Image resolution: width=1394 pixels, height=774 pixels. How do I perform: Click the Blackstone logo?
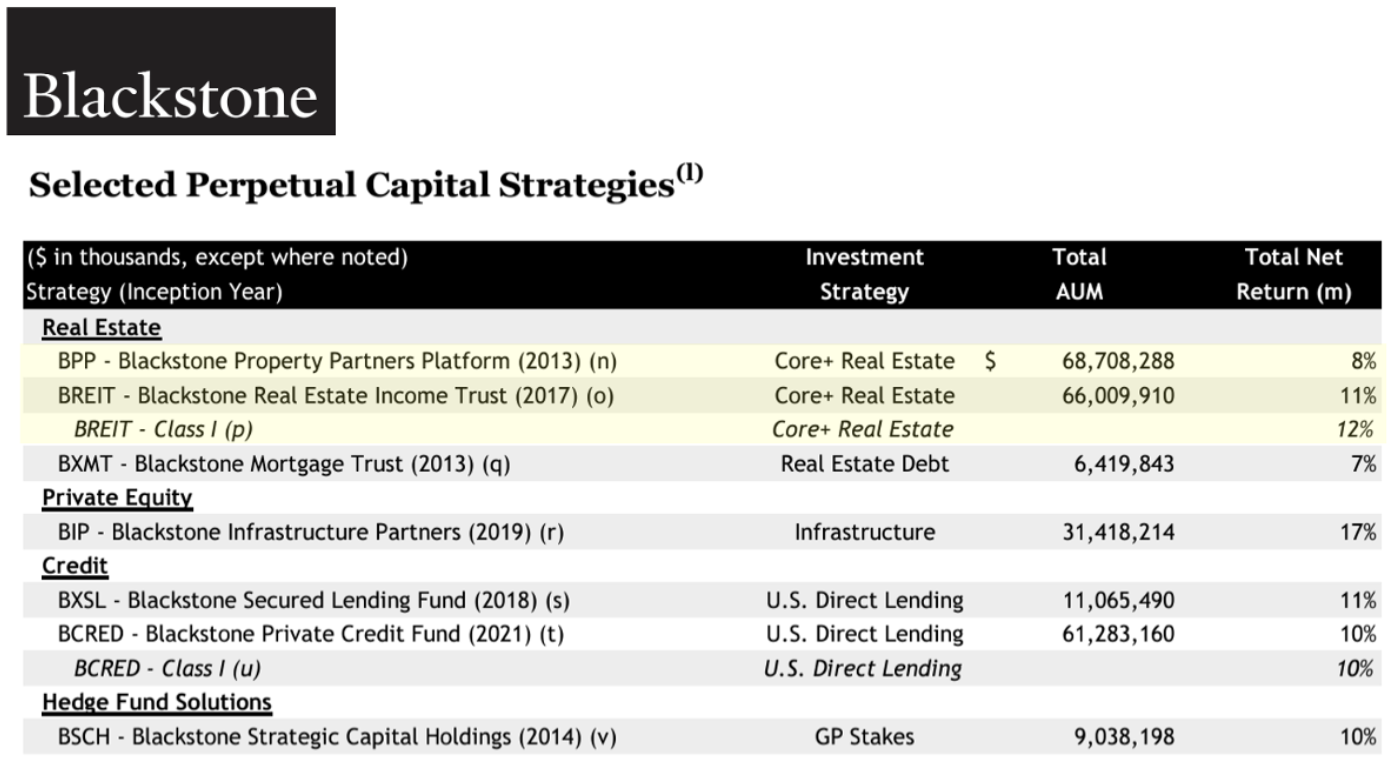point(171,71)
